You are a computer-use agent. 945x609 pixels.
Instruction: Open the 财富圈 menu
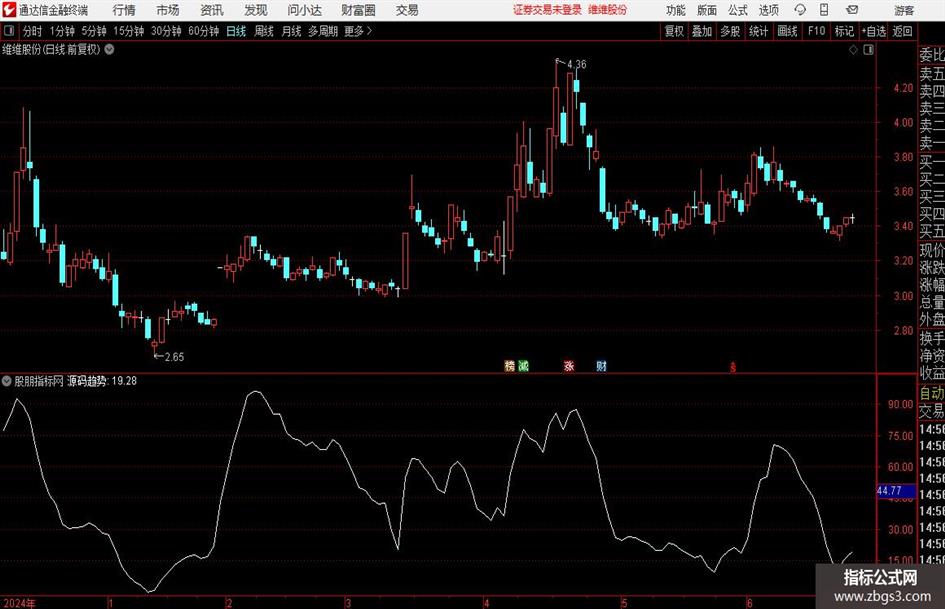(358, 10)
